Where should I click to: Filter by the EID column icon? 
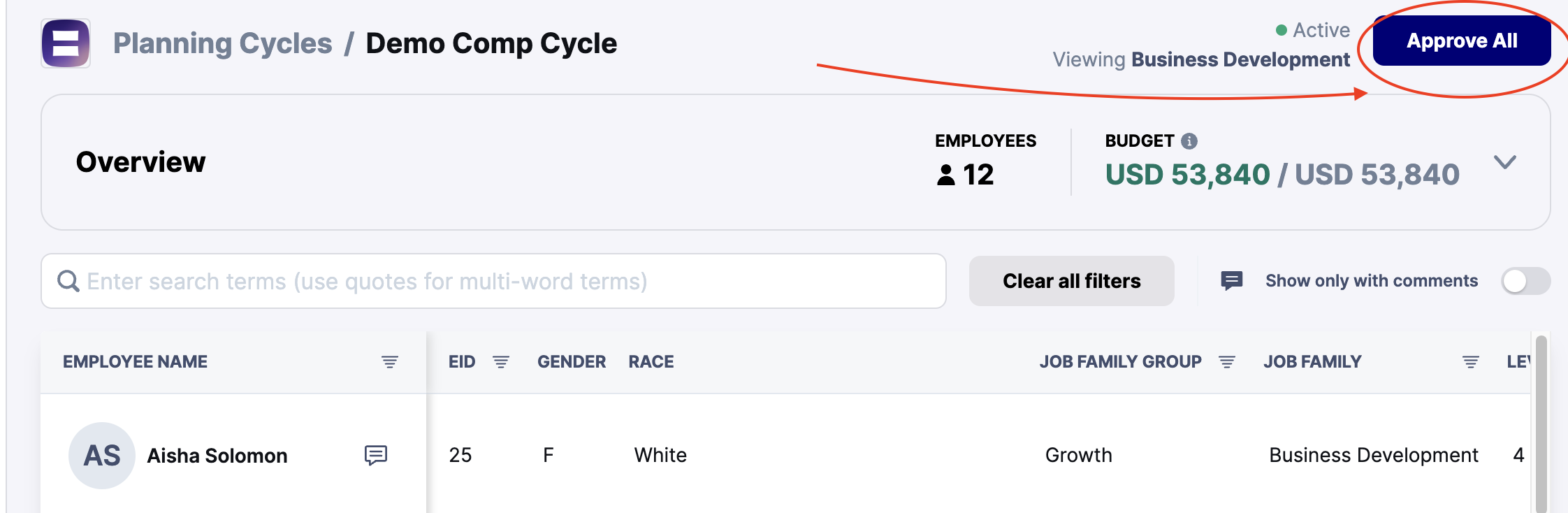[x=501, y=361]
